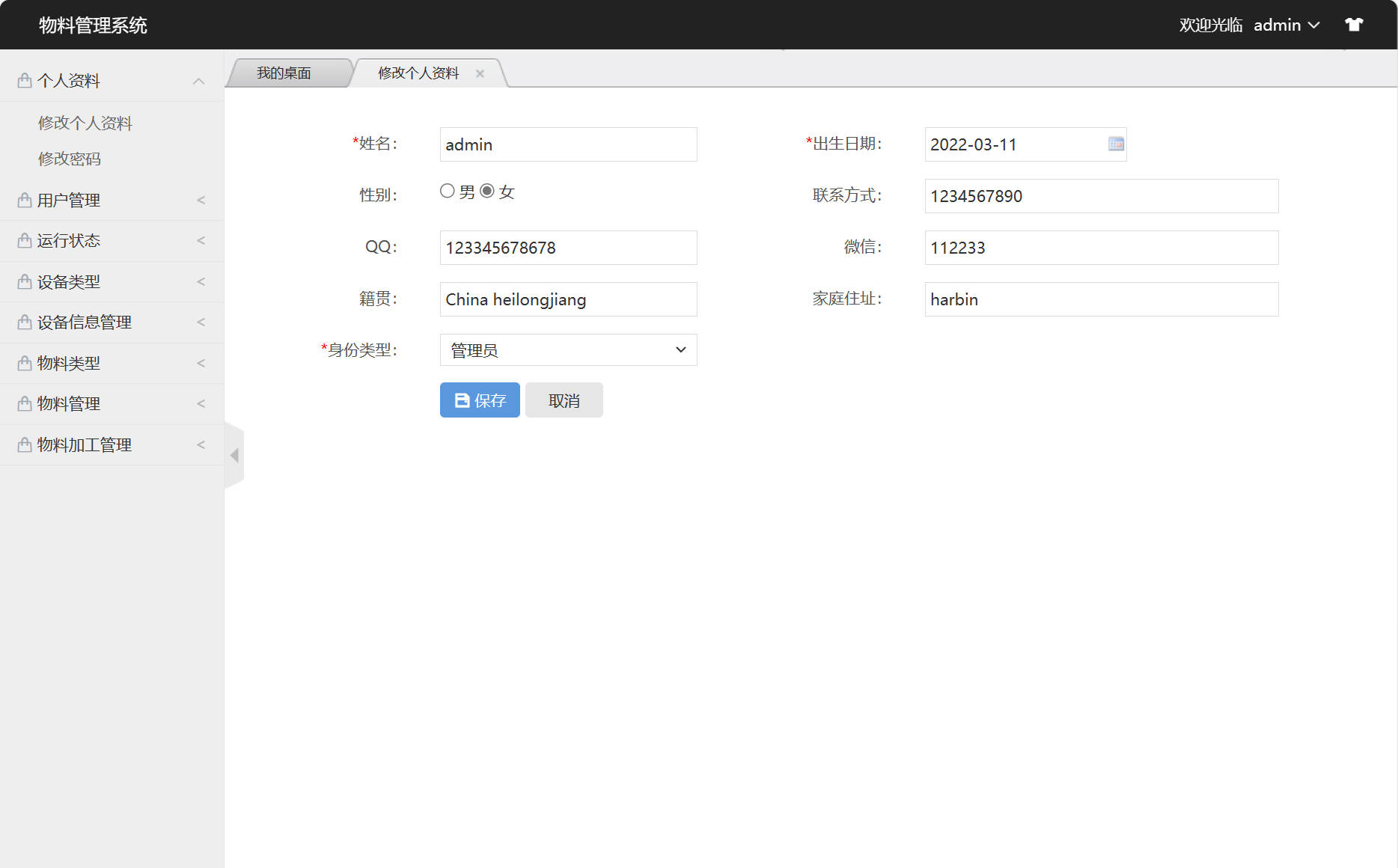Open 修改密码 in the sidebar

(70, 159)
